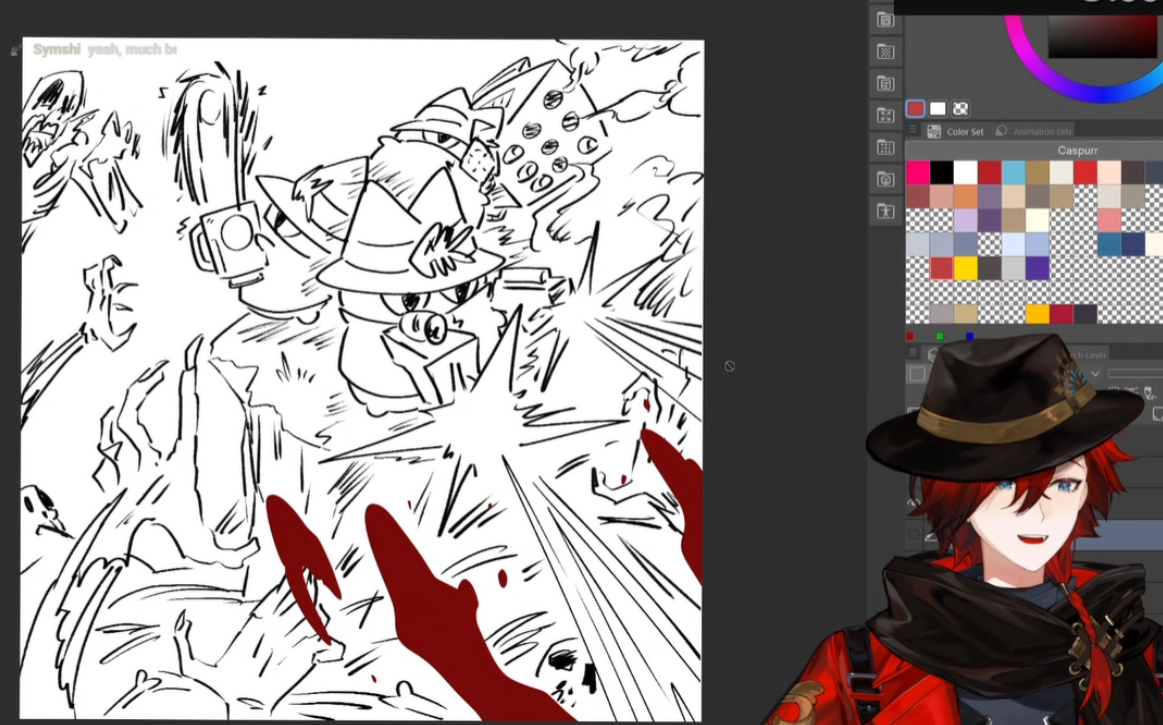Click the small blue RGB indicator below palette
Viewport: 1163px width, 725px height.
[x=969, y=336]
